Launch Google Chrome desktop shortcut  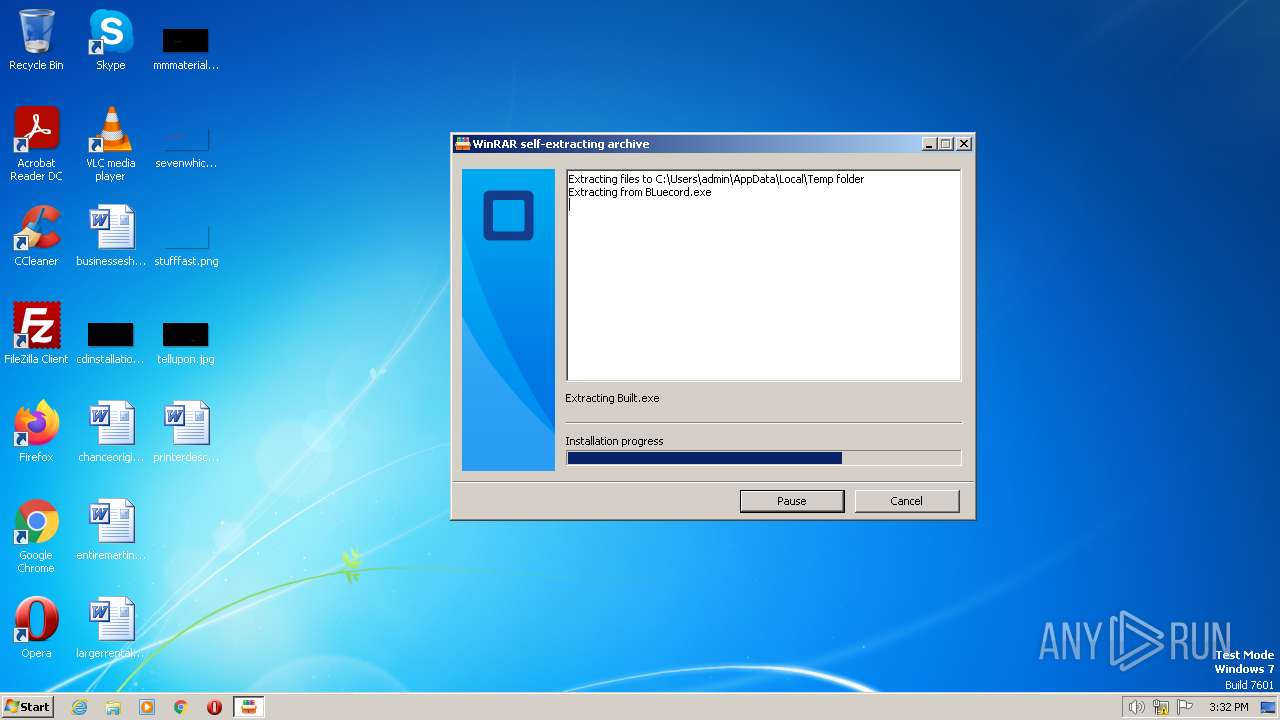pyautogui.click(x=36, y=536)
